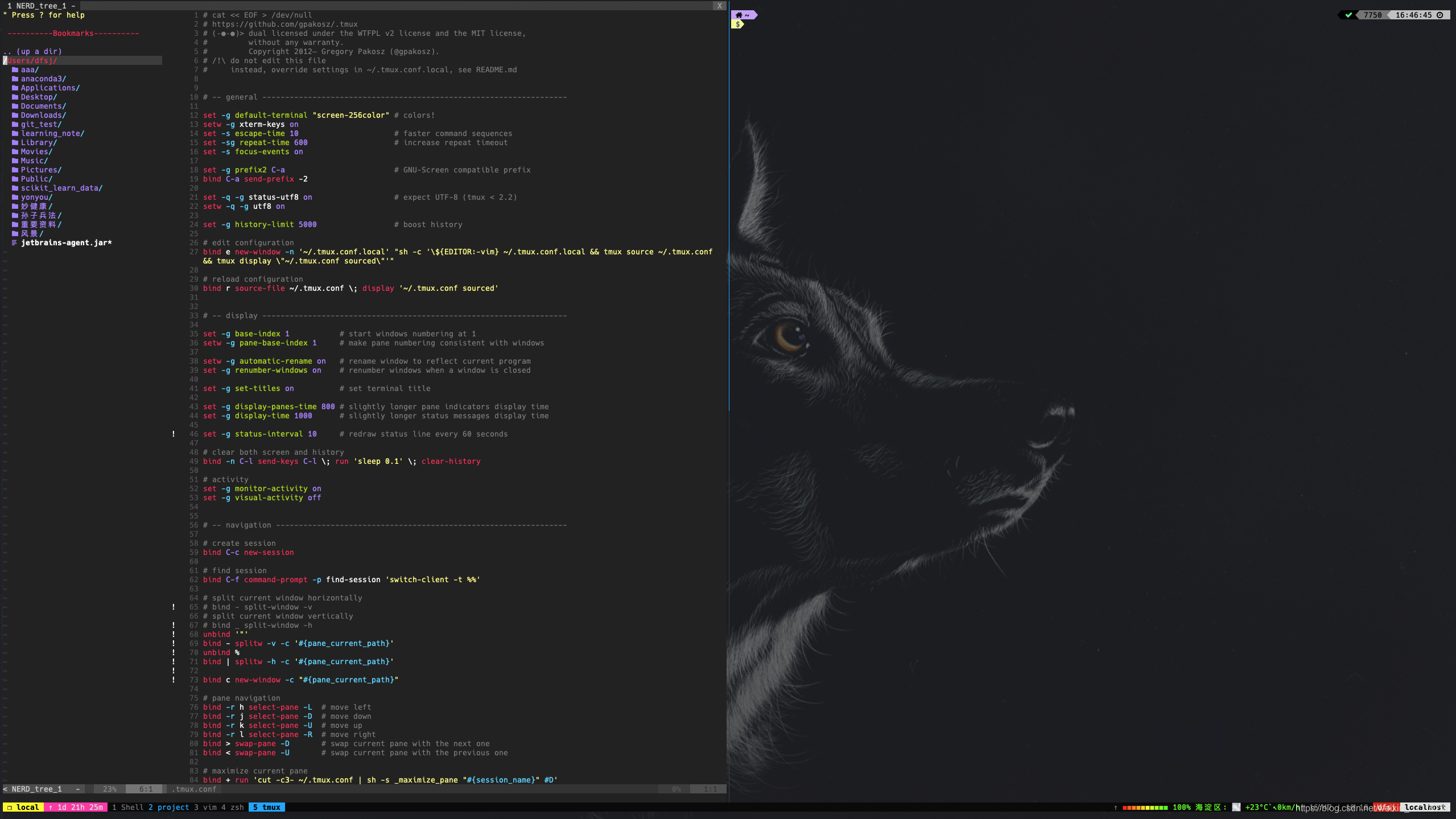Viewport: 1456px width, 819px height.
Task: Click the local session icon in tmux bar
Action: pos(9,807)
